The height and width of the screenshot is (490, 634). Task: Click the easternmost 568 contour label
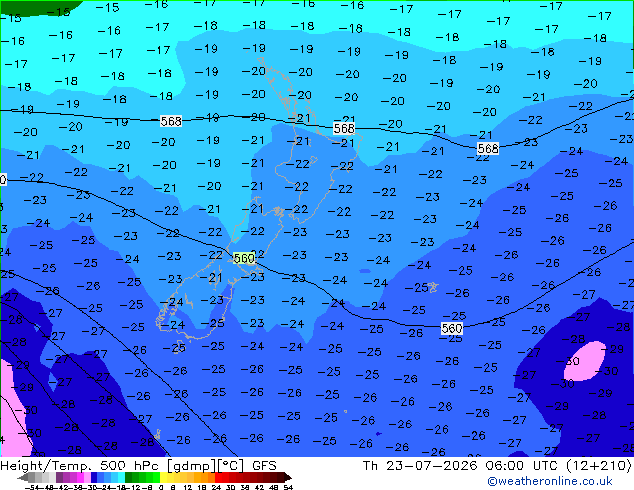pos(488,148)
